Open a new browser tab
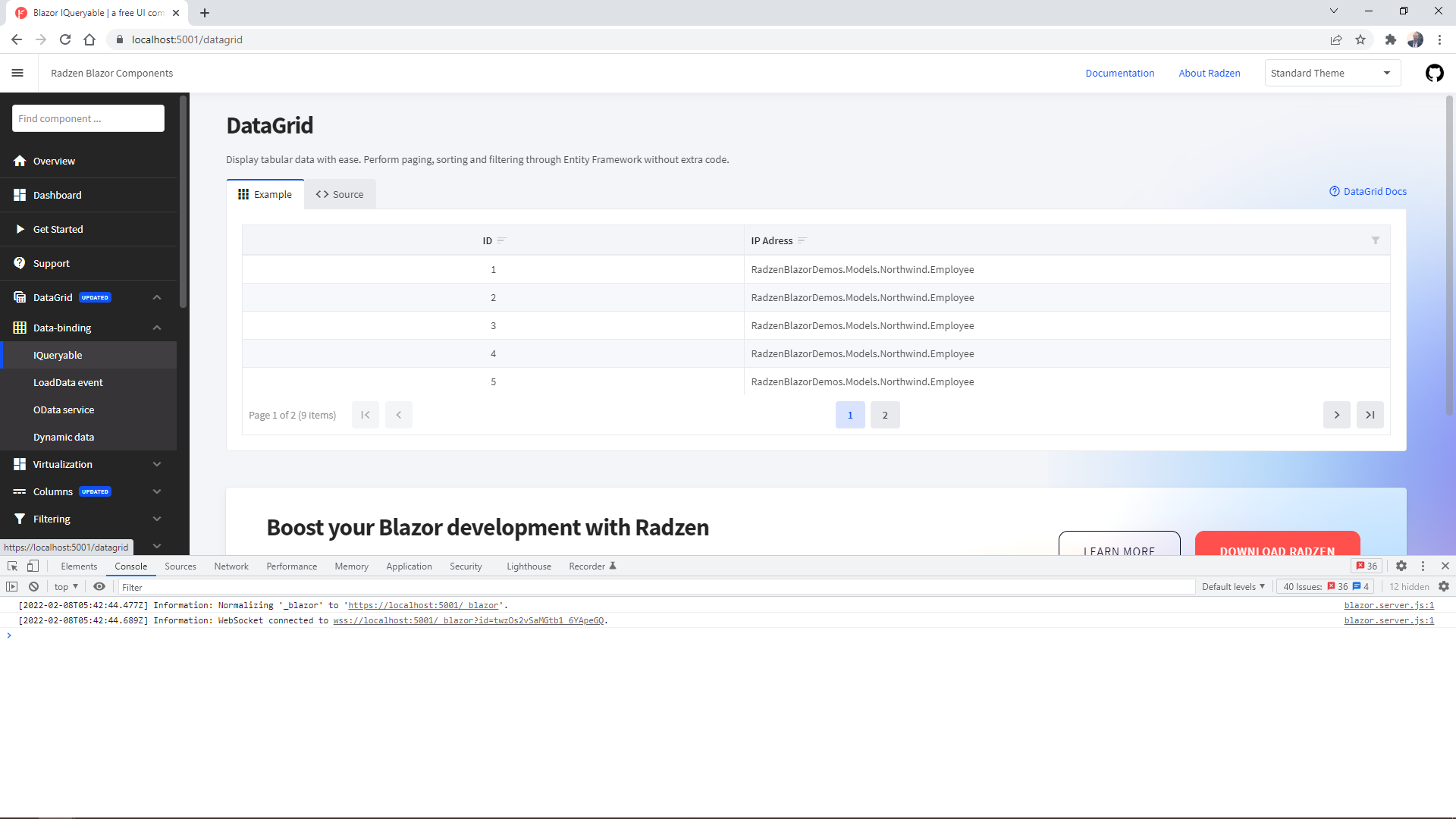 (205, 13)
